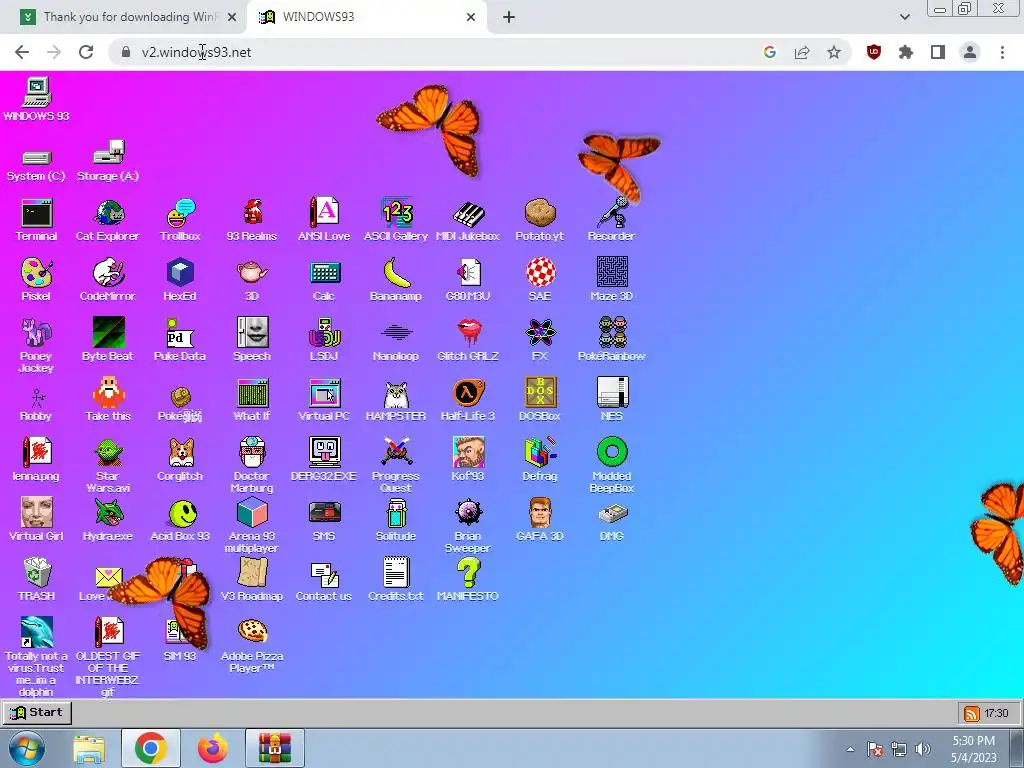This screenshot has width=1024, height=768.
Task: Open ASCII Gallery icon
Action: (396, 220)
